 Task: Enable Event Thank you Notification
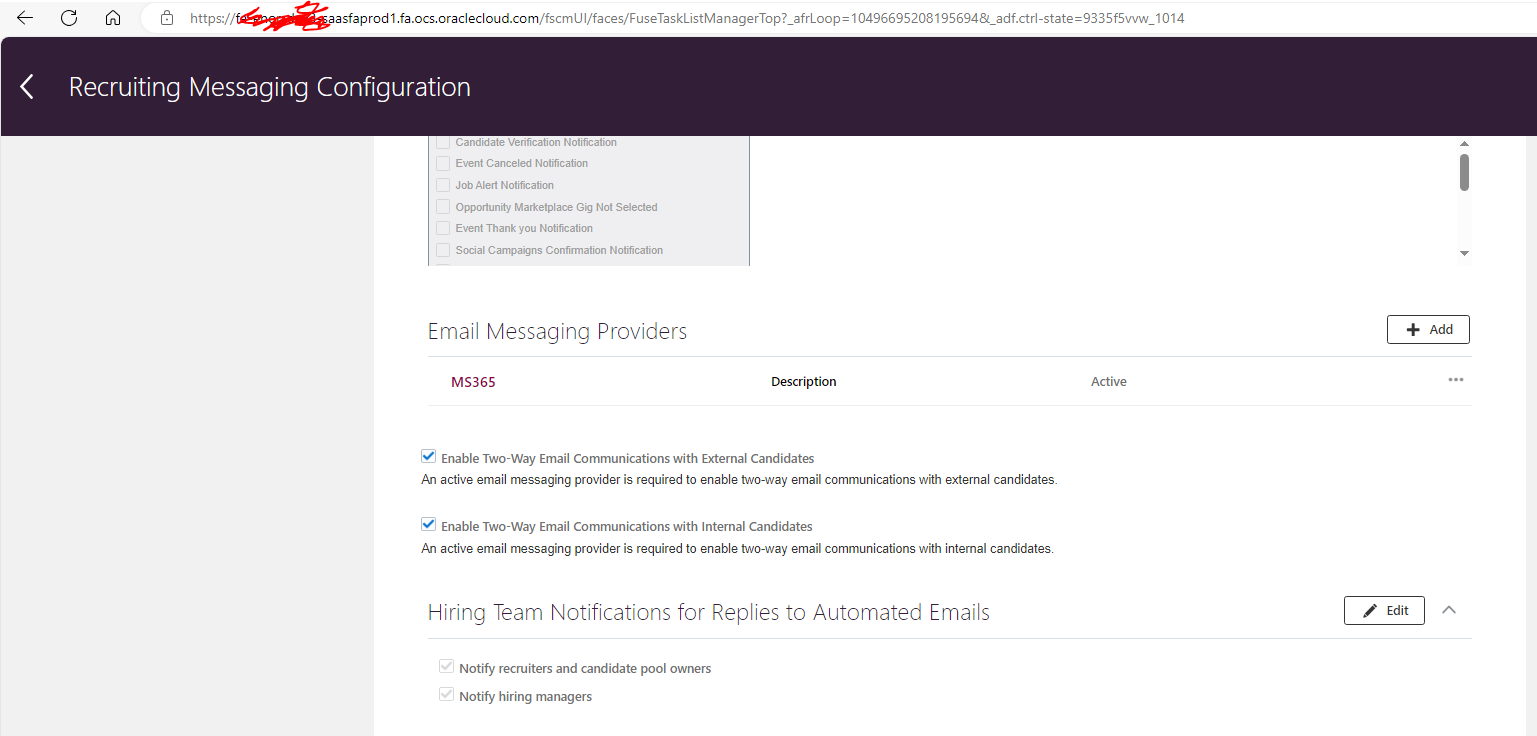point(443,228)
